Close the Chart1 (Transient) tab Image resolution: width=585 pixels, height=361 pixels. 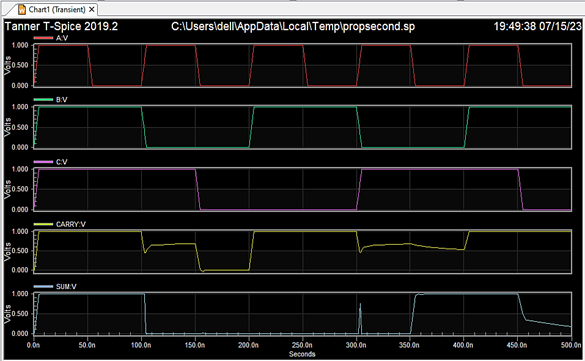tap(91, 9)
